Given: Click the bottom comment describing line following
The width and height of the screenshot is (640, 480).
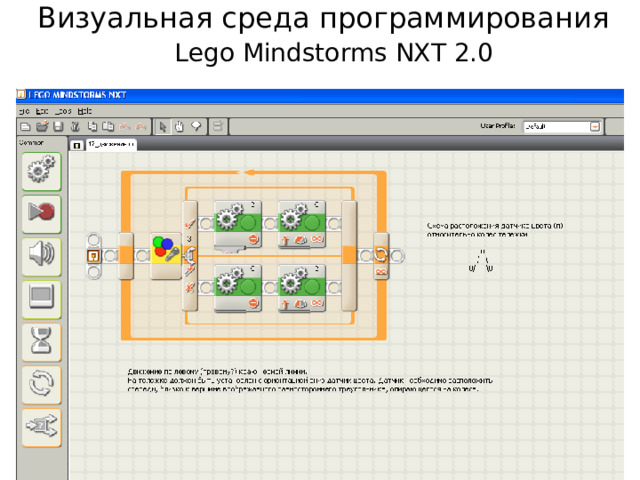Looking at the screenshot, I should (310, 380).
